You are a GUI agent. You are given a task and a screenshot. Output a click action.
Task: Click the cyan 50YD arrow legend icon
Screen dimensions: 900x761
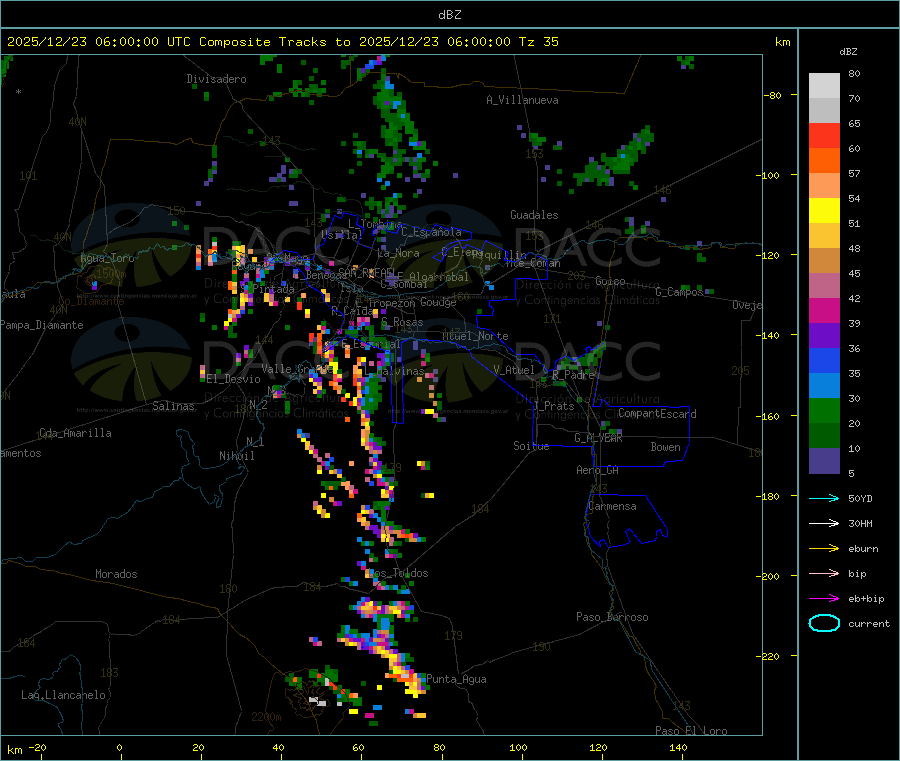(x=824, y=498)
